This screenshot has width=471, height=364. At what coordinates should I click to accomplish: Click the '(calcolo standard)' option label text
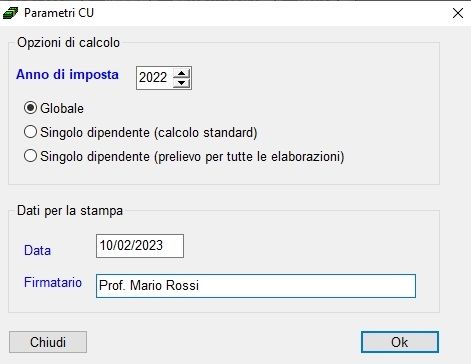[x=206, y=133]
